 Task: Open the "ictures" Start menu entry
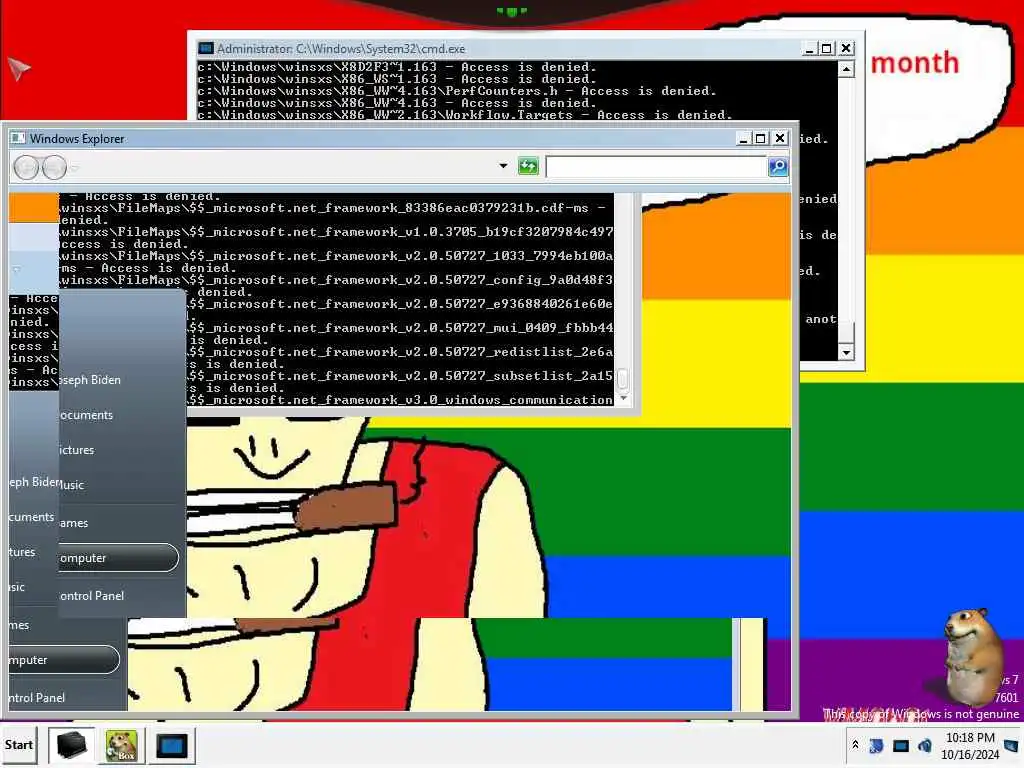tap(77, 450)
